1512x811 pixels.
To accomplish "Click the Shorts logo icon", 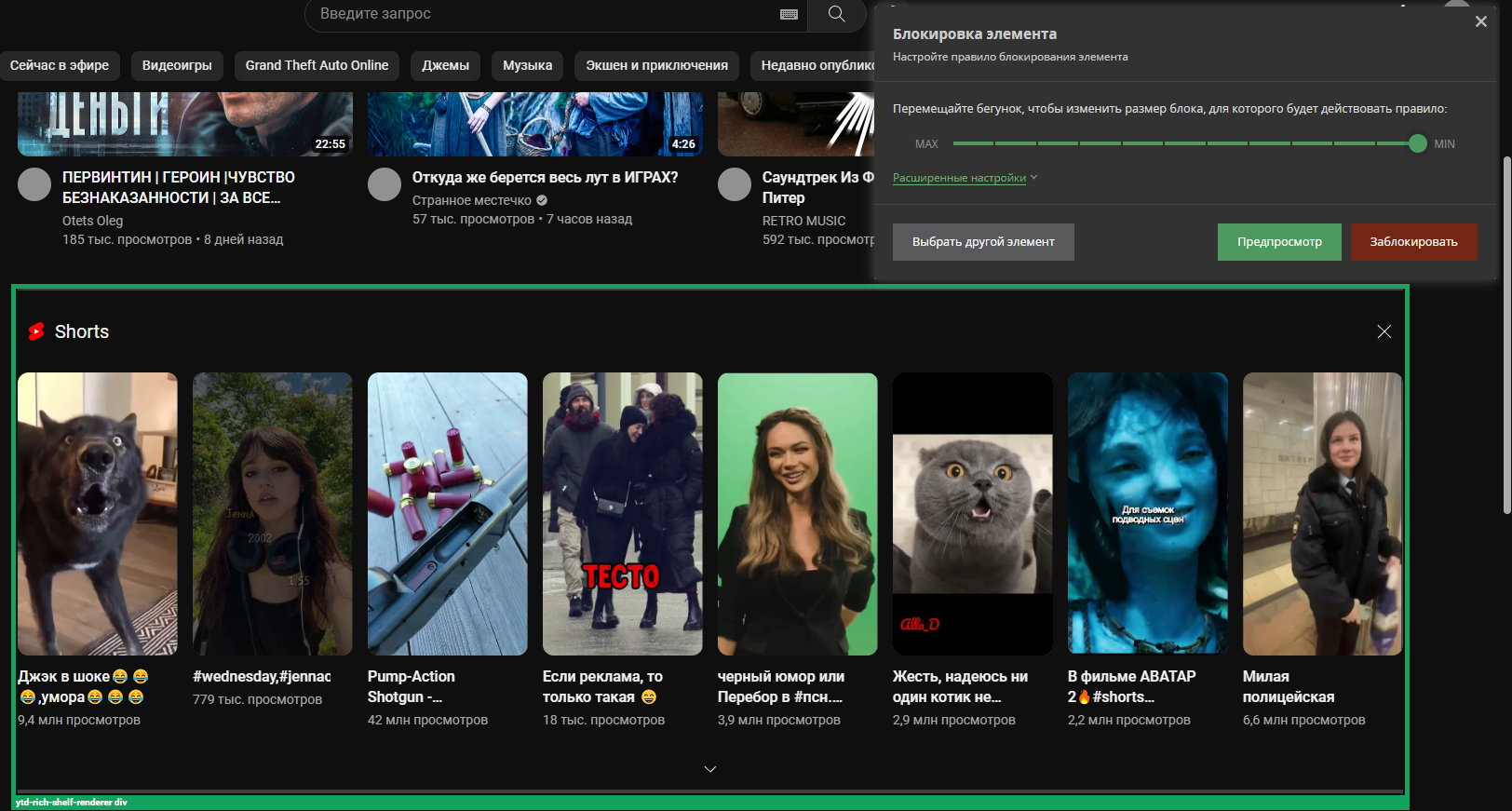I will (36, 331).
